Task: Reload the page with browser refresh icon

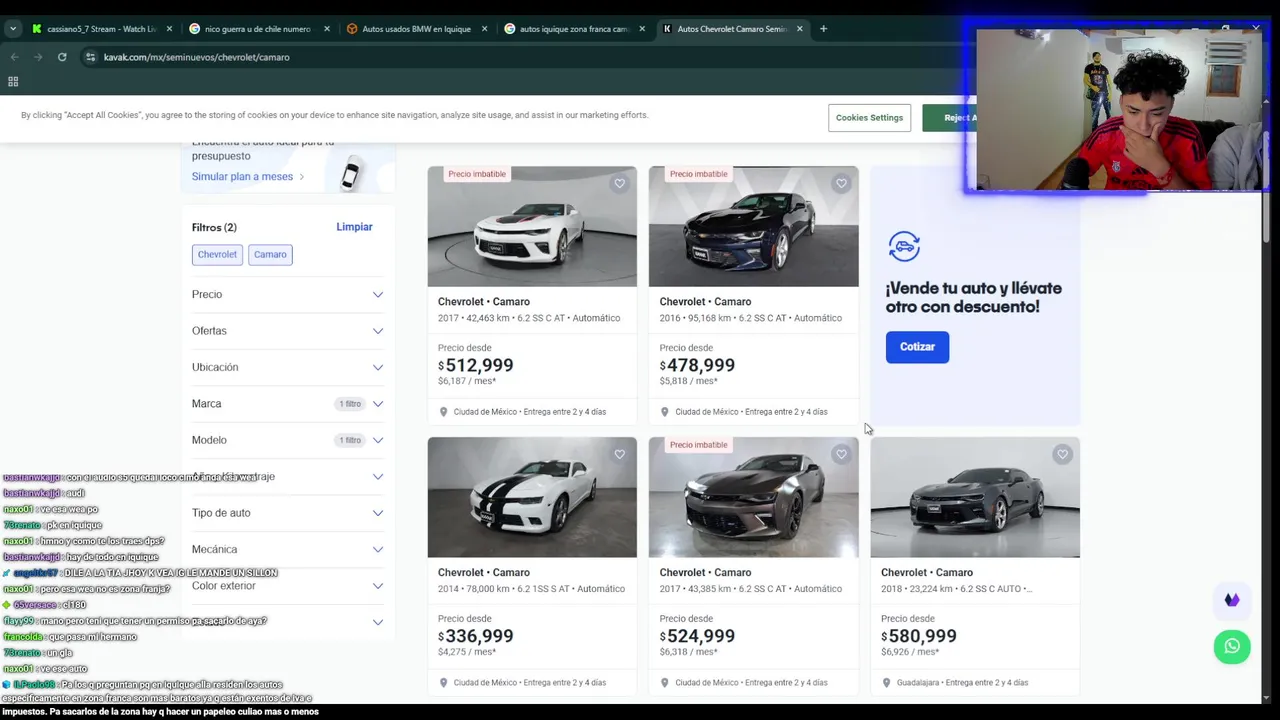Action: click(x=62, y=57)
